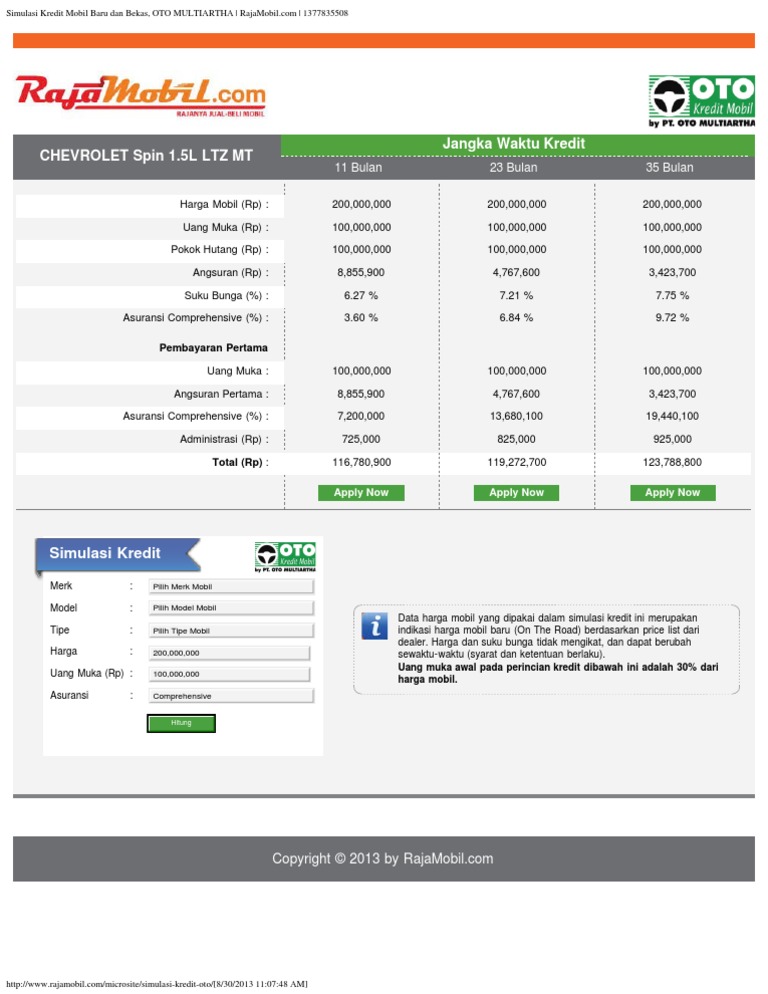Apply Now for 35 Bulan plan
The width and height of the screenshot is (768, 994).
point(672,493)
